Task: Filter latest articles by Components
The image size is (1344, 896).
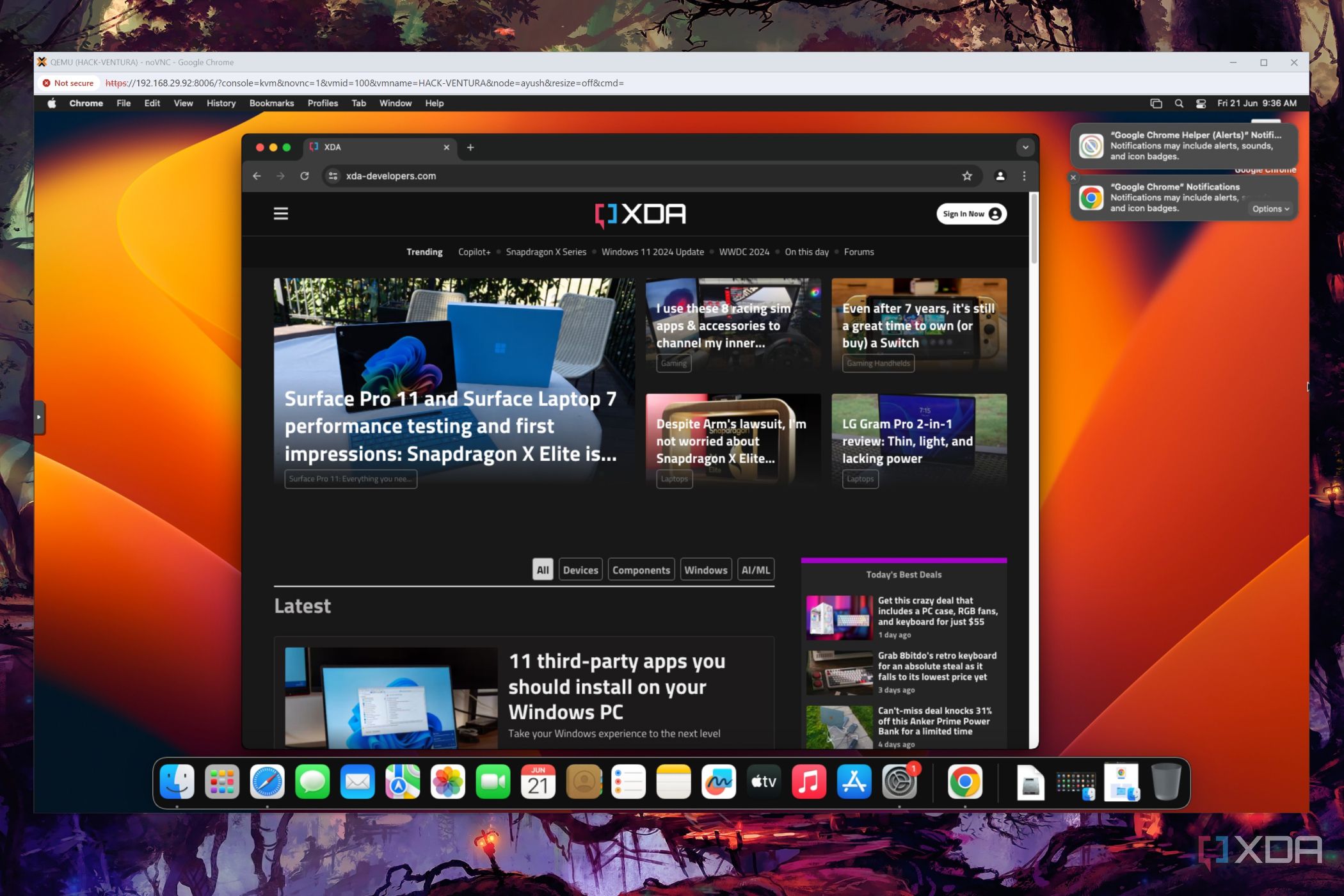Action: click(641, 570)
